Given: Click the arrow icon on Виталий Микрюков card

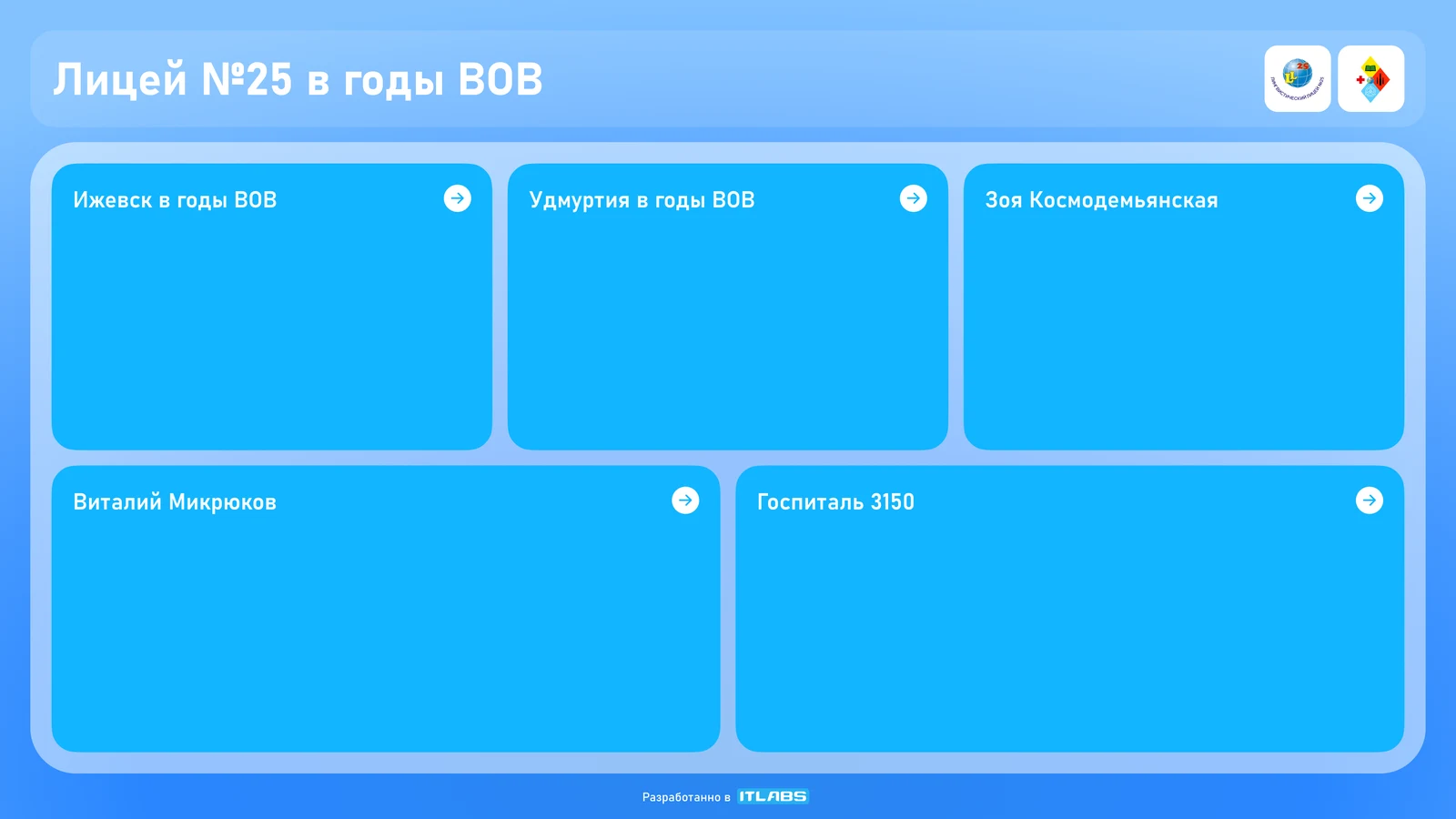Looking at the screenshot, I should pos(685,500).
